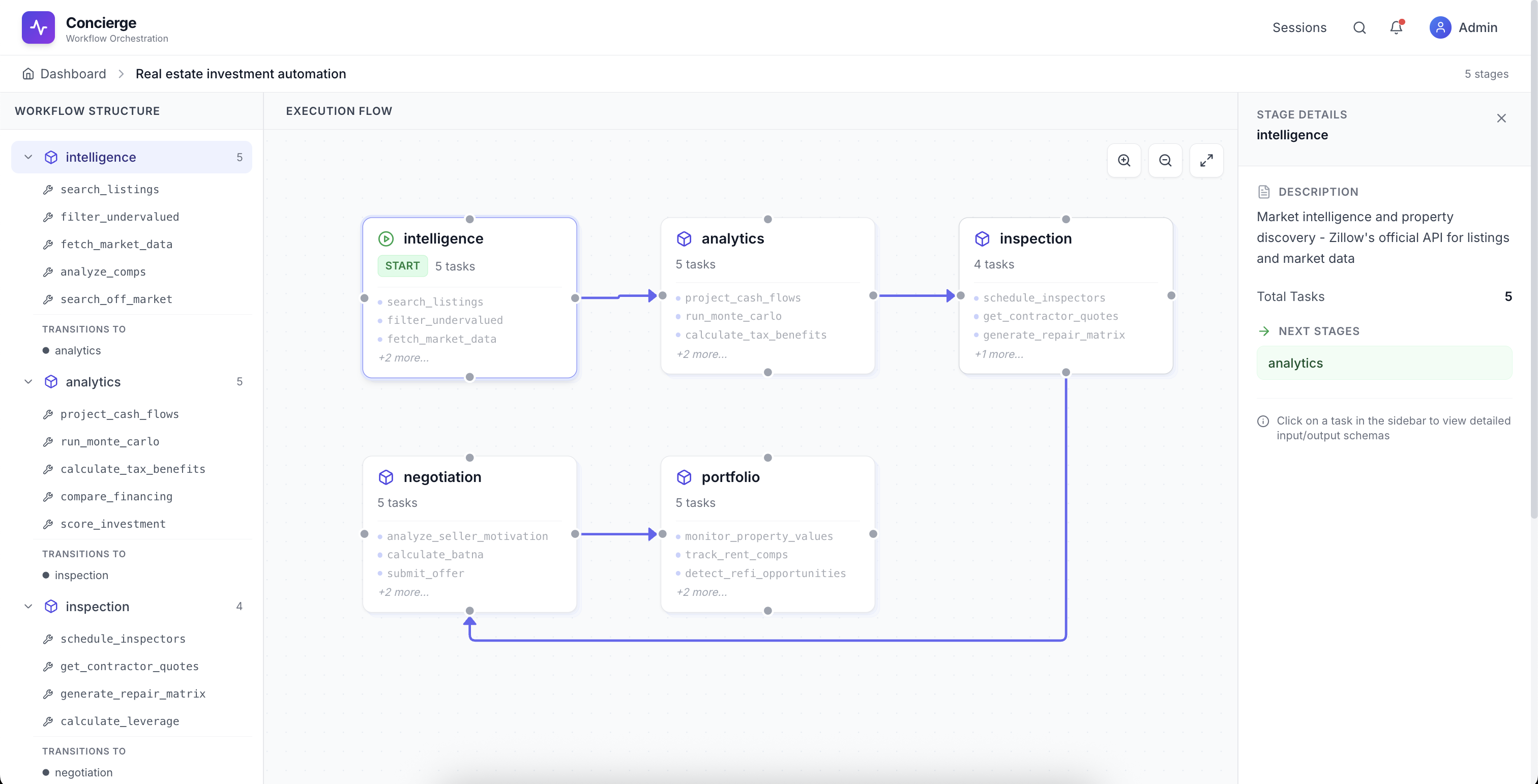Open the search magnifier in the top bar
1538x784 pixels.
(x=1359, y=27)
